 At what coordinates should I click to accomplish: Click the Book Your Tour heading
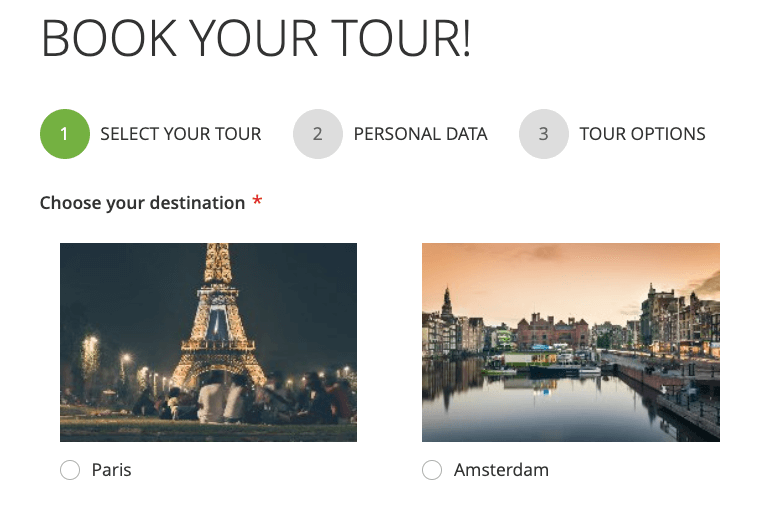(255, 40)
